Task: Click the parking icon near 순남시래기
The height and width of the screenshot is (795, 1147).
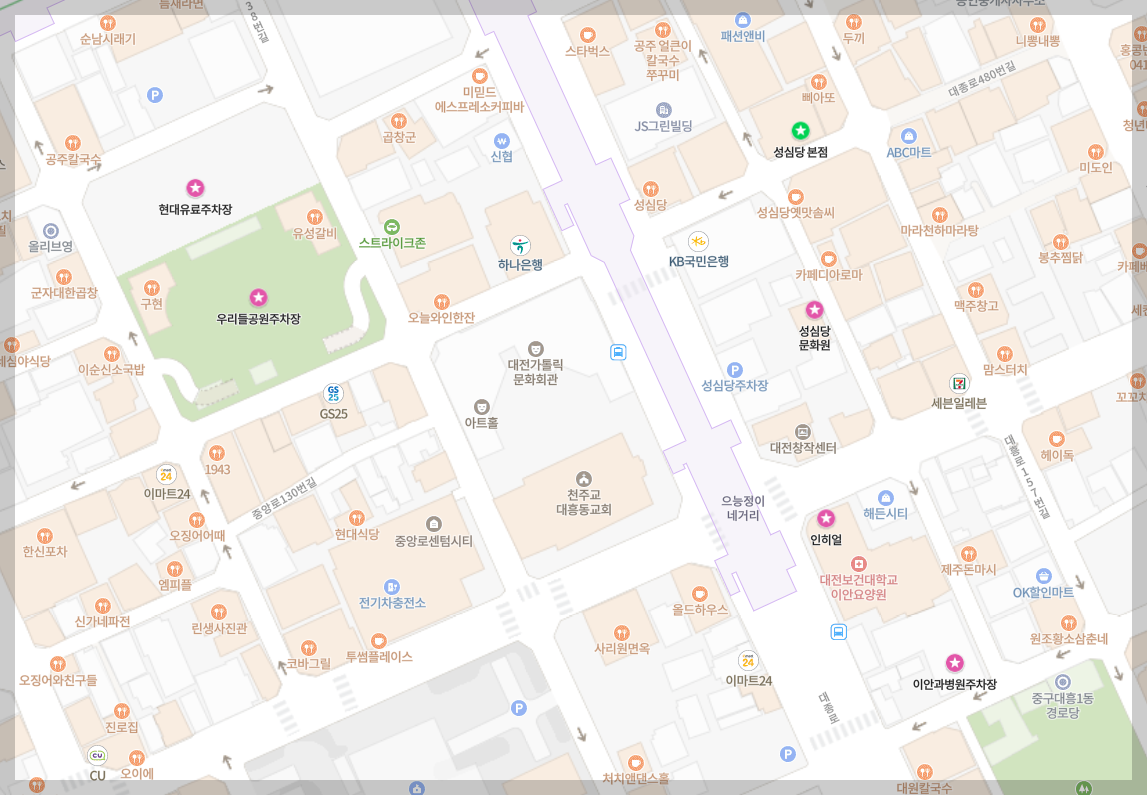Action: 154,95
